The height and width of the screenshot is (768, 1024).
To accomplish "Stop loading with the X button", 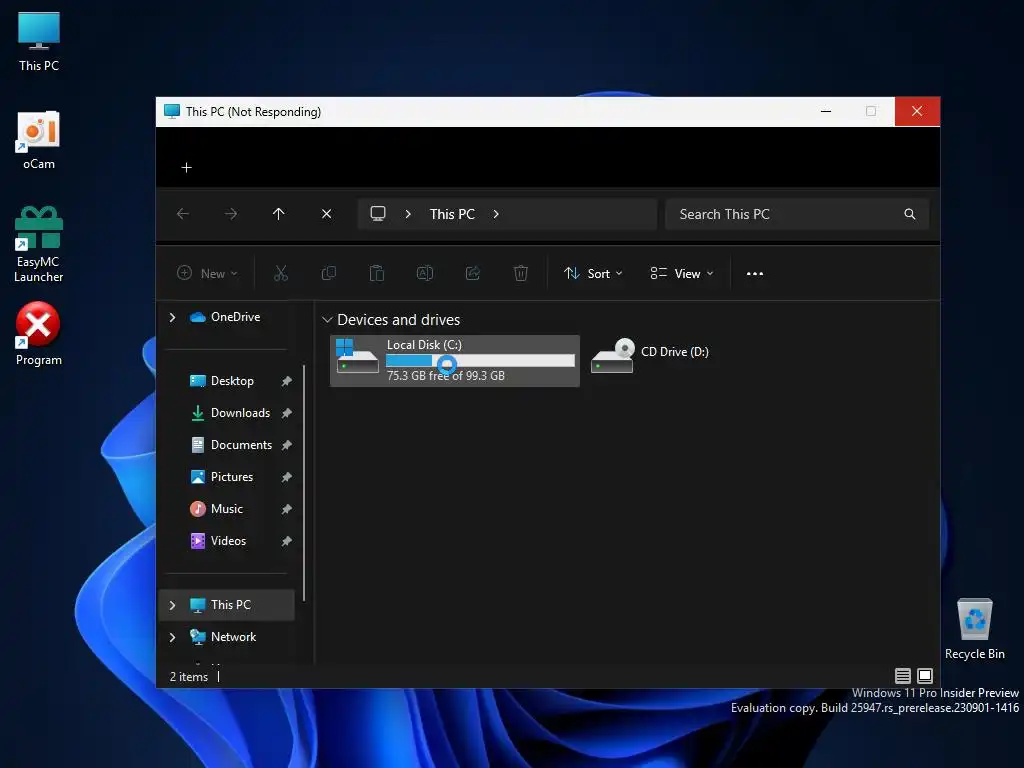I will point(327,214).
